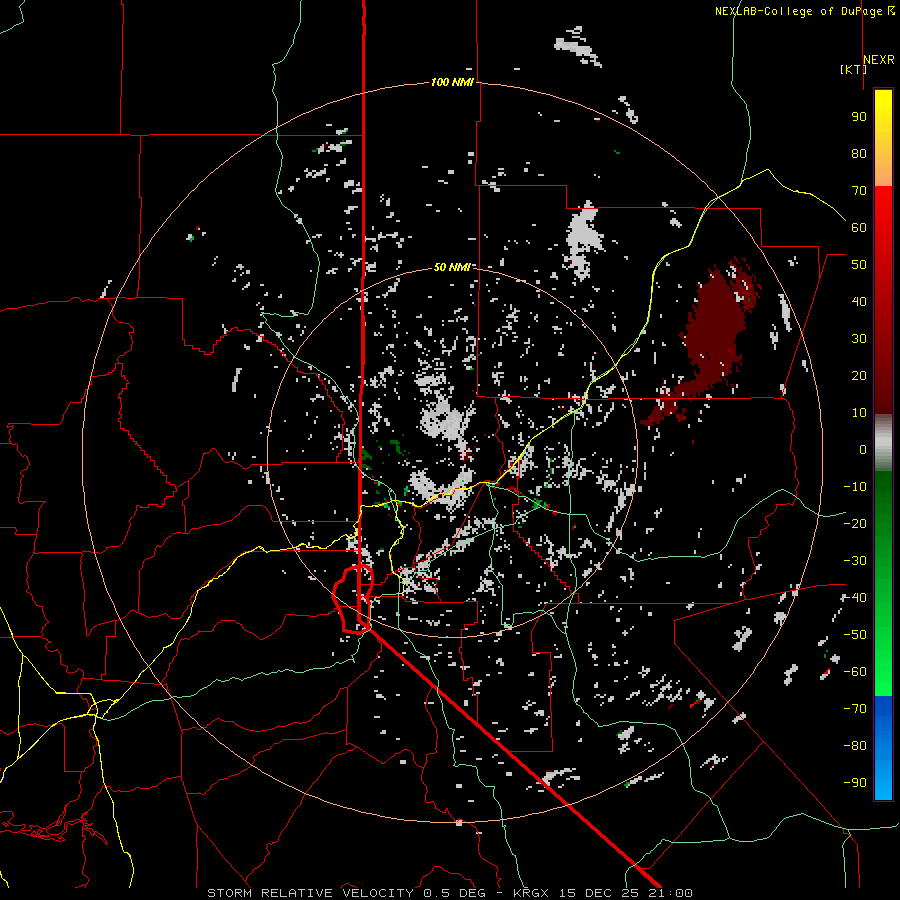
Task: Click the storm relative velocity footer caption
Action: (449, 893)
